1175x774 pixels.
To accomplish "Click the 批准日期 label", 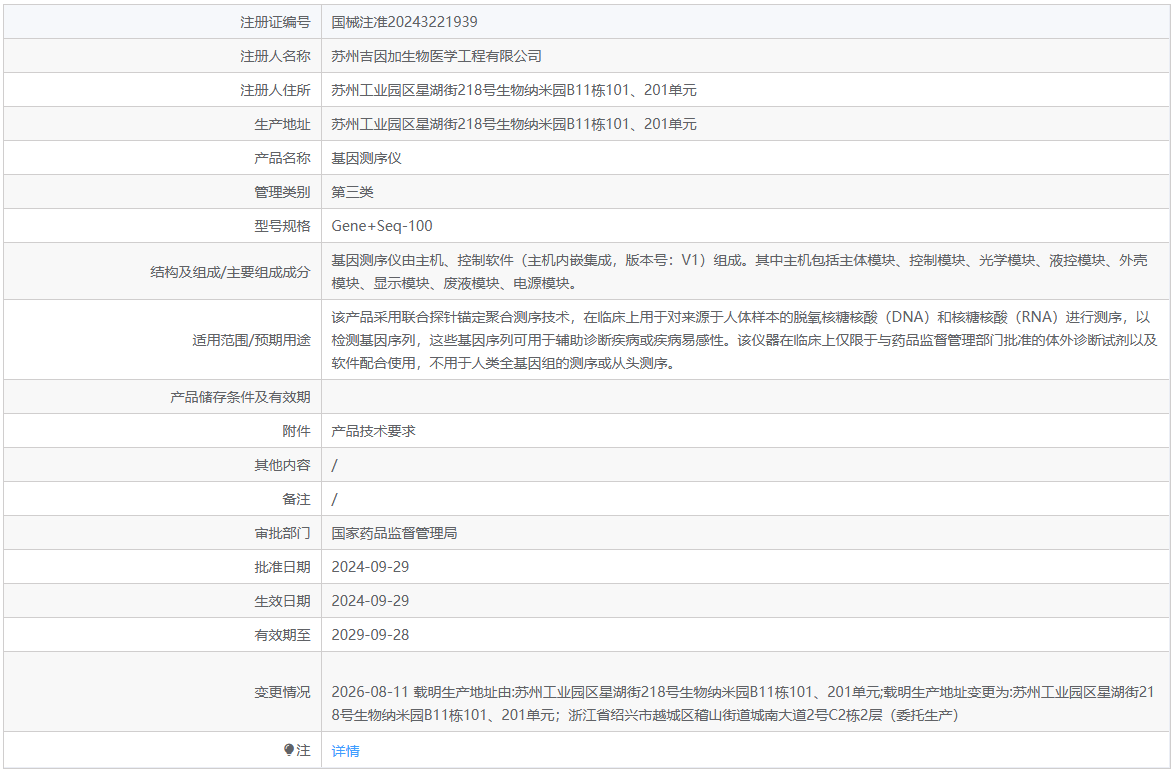I will (283, 567).
